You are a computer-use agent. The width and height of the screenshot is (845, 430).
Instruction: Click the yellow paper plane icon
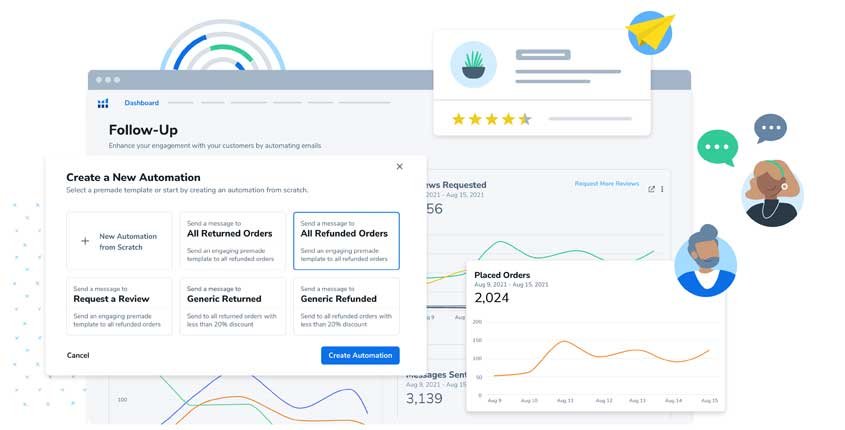(650, 32)
